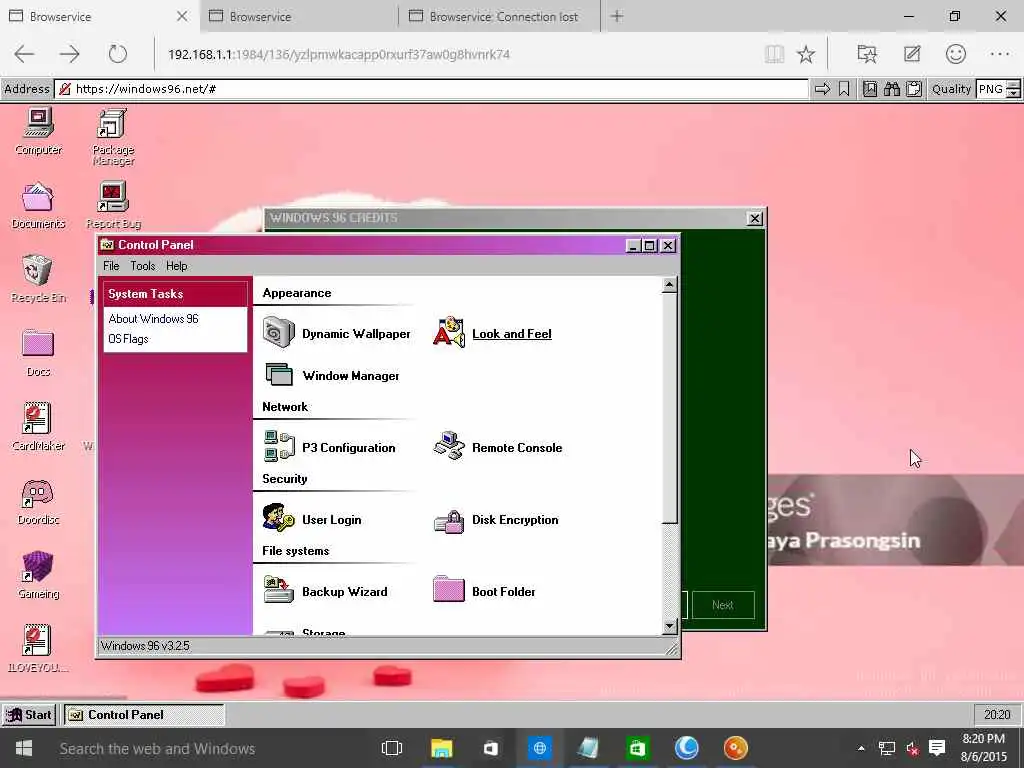Open the Action Center notification icon
The width and height of the screenshot is (1024, 768).
(937, 748)
